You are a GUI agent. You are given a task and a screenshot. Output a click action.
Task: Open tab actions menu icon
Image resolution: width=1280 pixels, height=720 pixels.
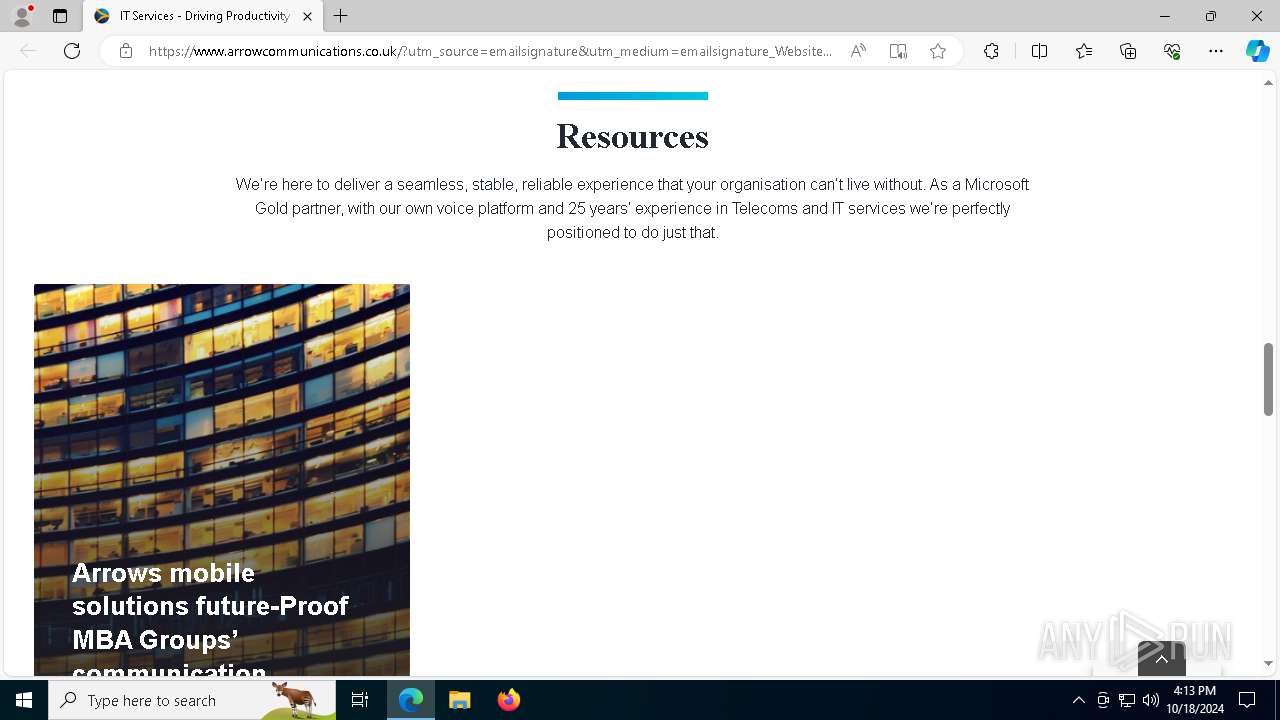(x=60, y=16)
